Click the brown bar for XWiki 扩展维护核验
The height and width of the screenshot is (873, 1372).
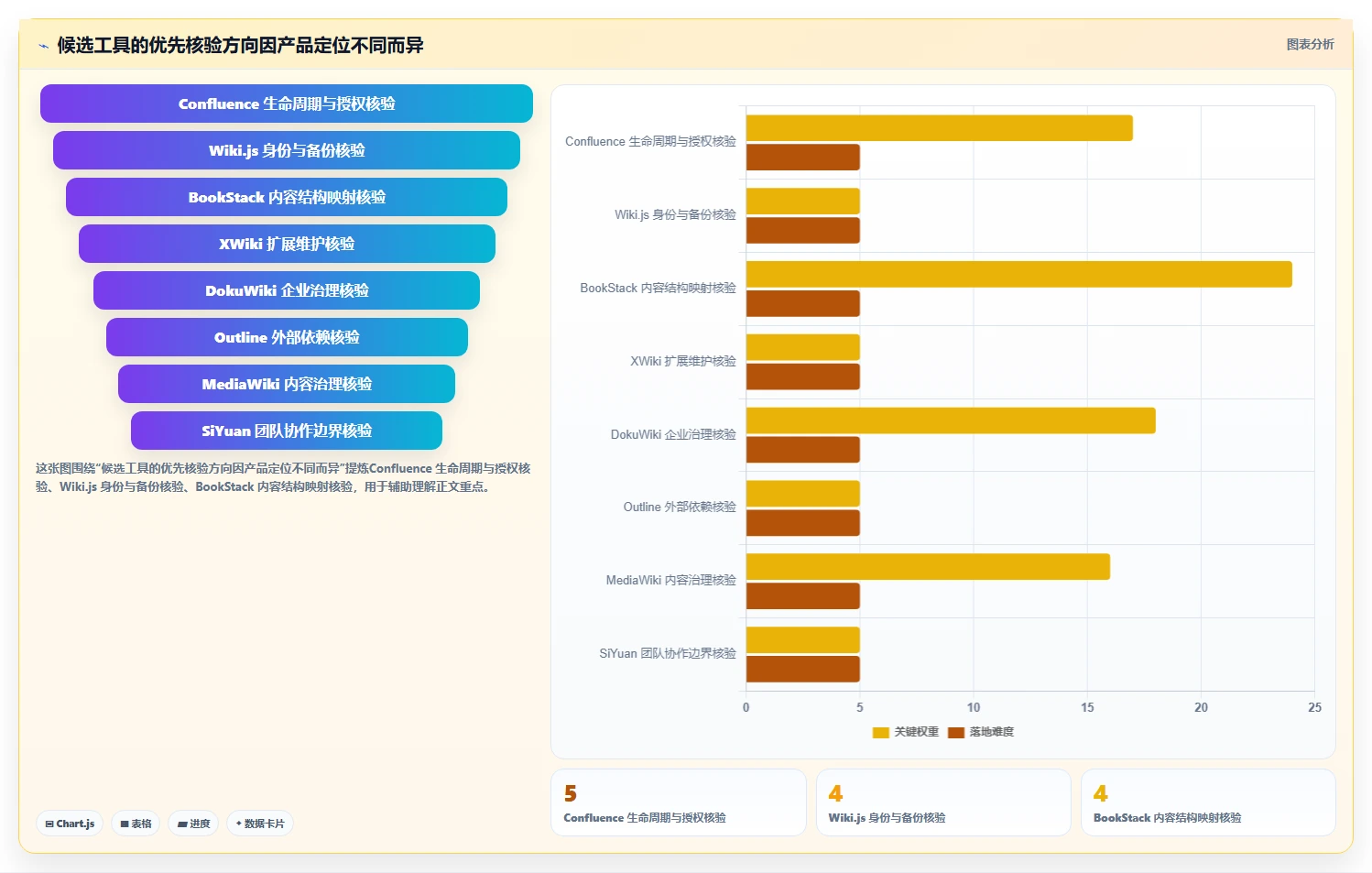click(x=802, y=377)
